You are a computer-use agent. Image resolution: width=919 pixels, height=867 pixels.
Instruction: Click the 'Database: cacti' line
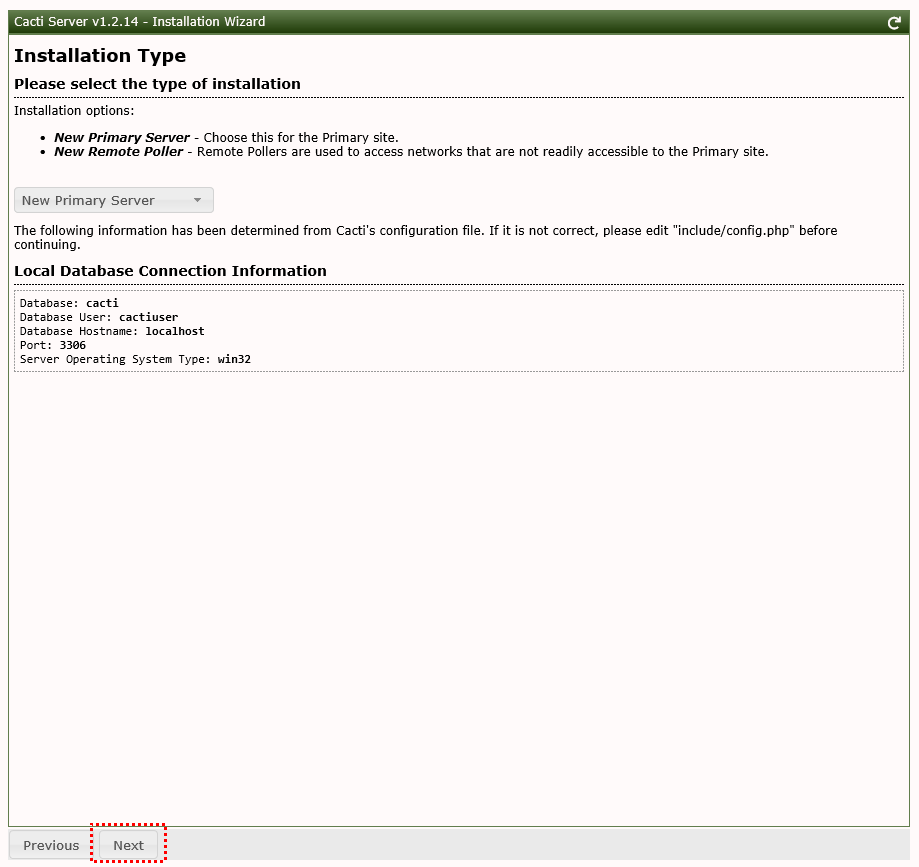pos(69,303)
